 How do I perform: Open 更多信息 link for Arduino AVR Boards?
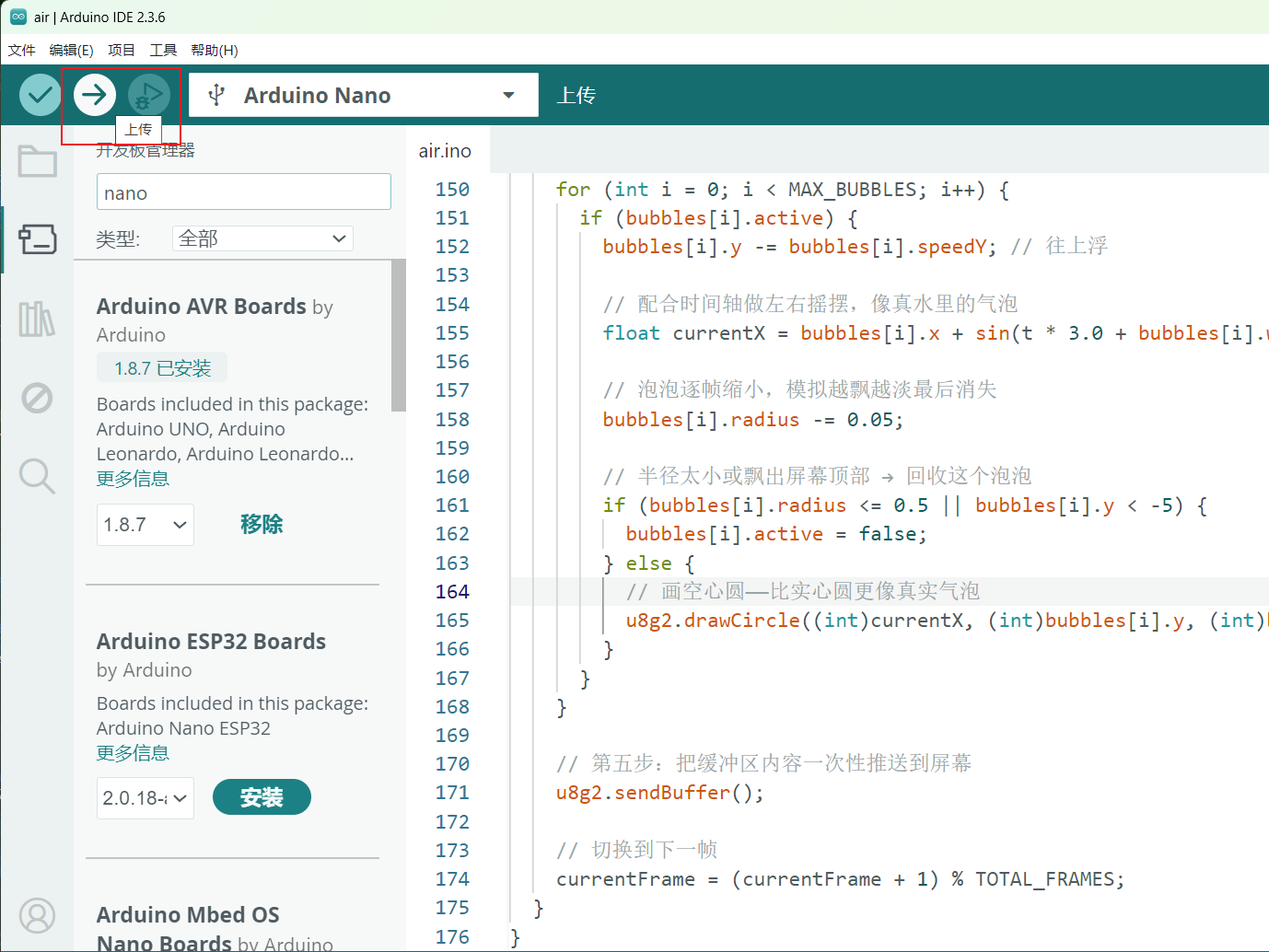133,479
